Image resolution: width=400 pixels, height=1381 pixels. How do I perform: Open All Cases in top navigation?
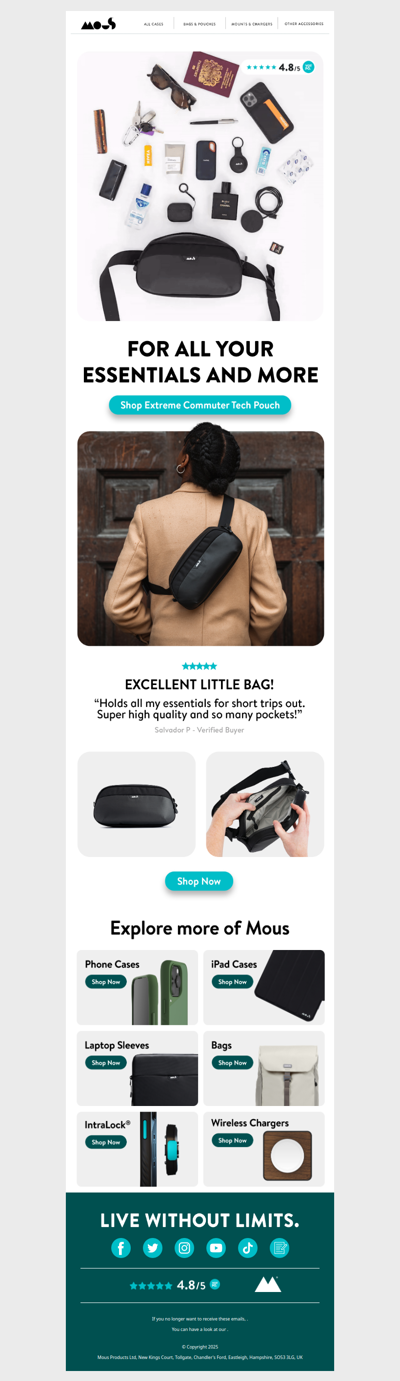pyautogui.click(x=153, y=23)
